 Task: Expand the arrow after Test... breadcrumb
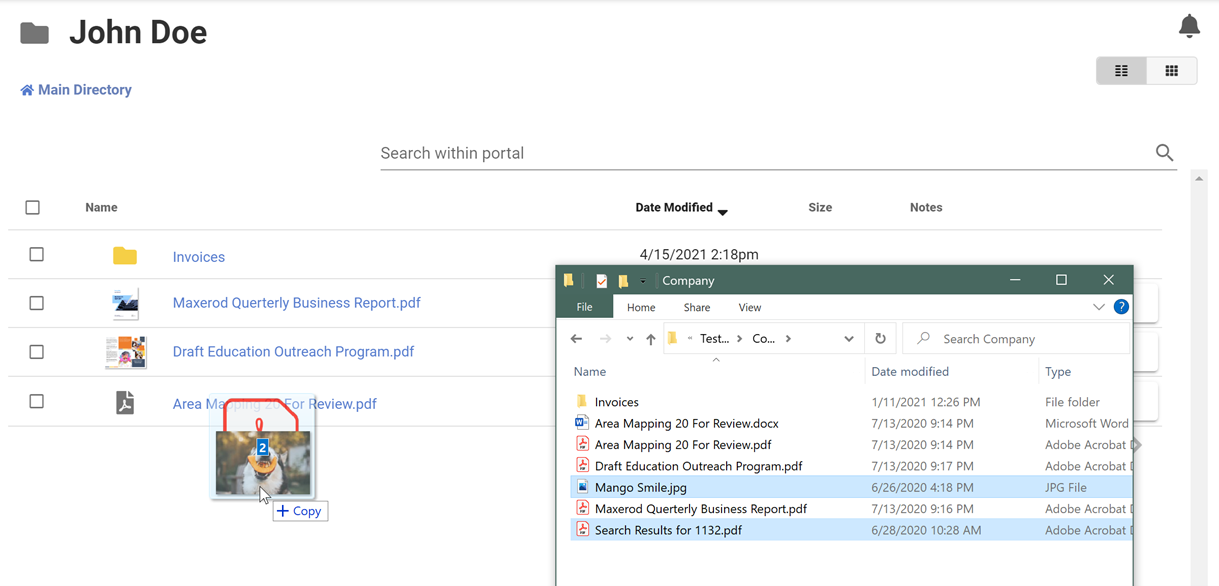pos(740,339)
